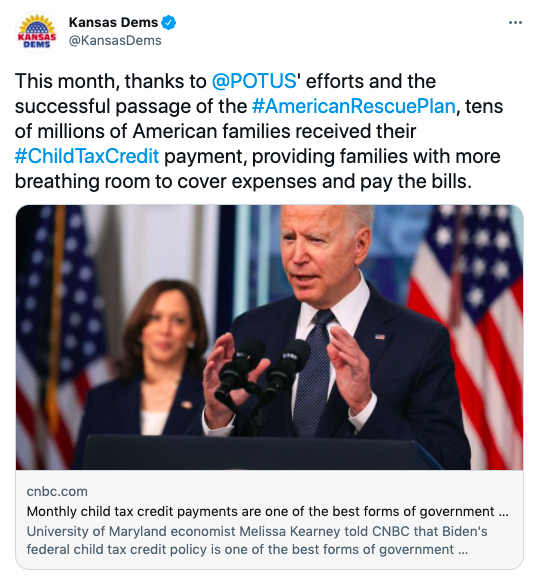This screenshot has height=579, width=535.
Task: Click the podium microphones in photo
Action: tap(264, 373)
